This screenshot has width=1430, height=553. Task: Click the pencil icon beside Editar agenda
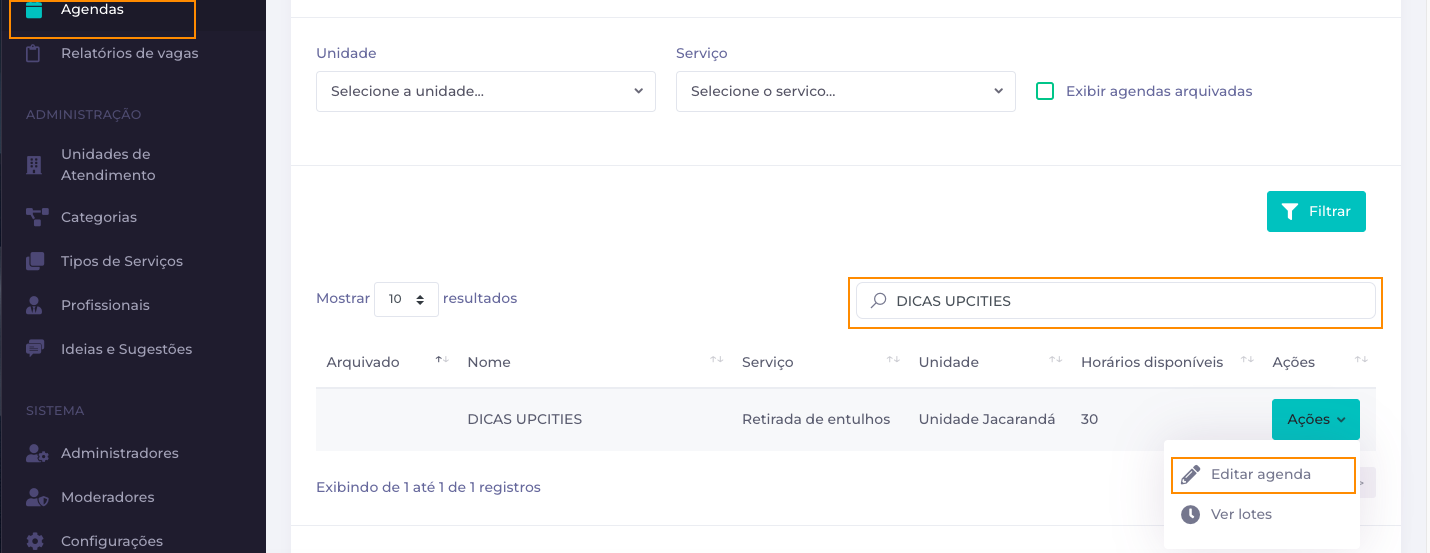click(1190, 475)
